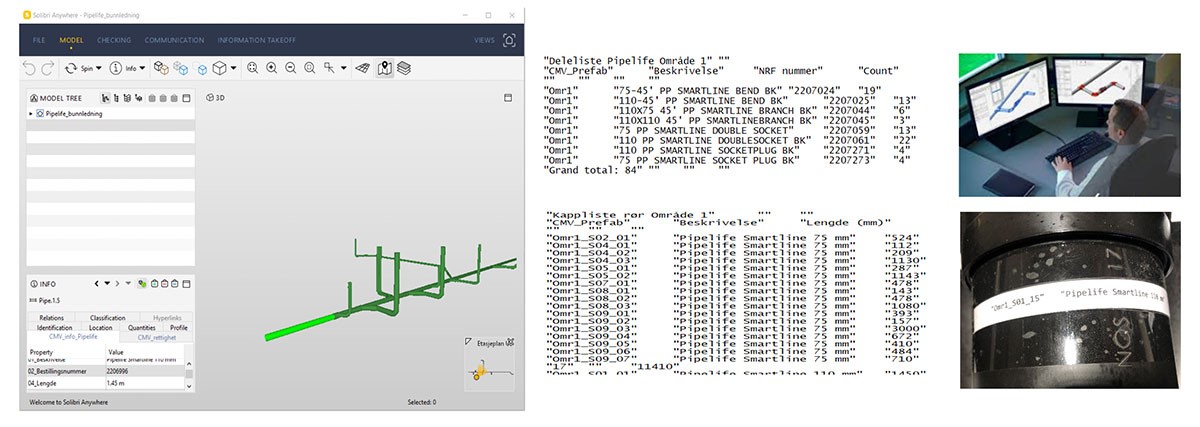
Task: Select Pipelife_bunnledning in the model tree
Action: (x=76, y=114)
